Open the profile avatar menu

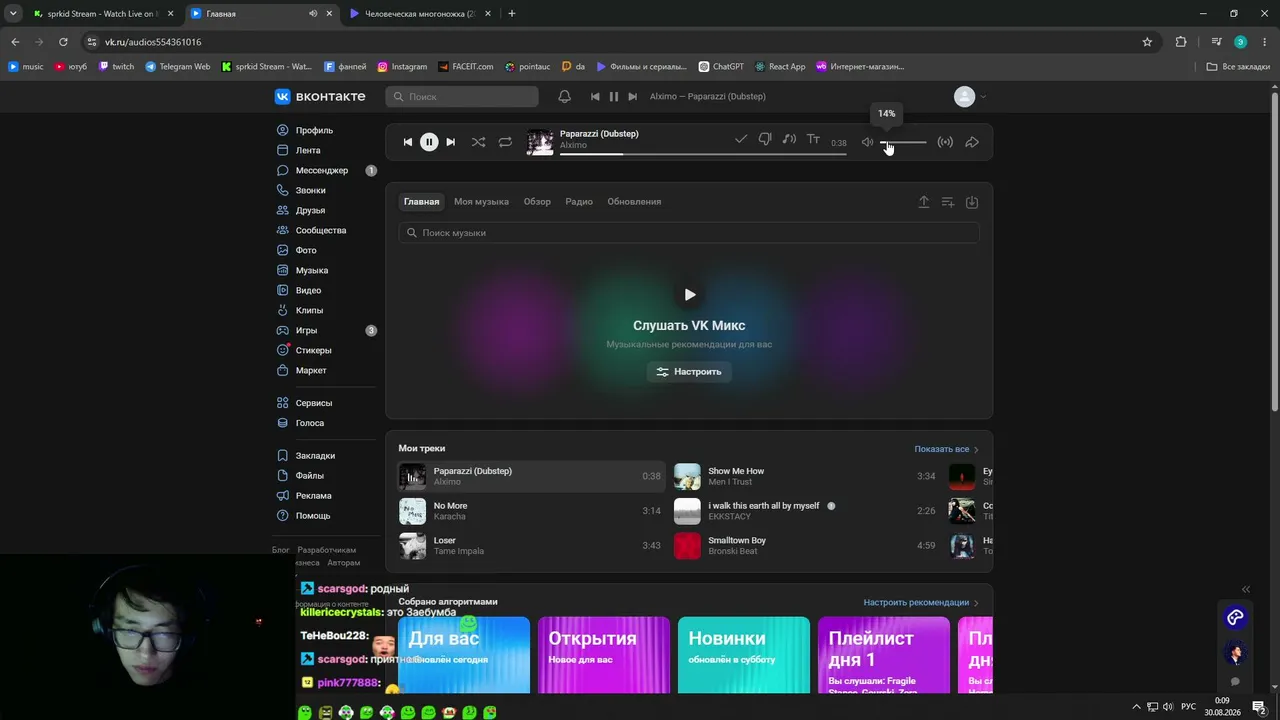tap(970, 96)
